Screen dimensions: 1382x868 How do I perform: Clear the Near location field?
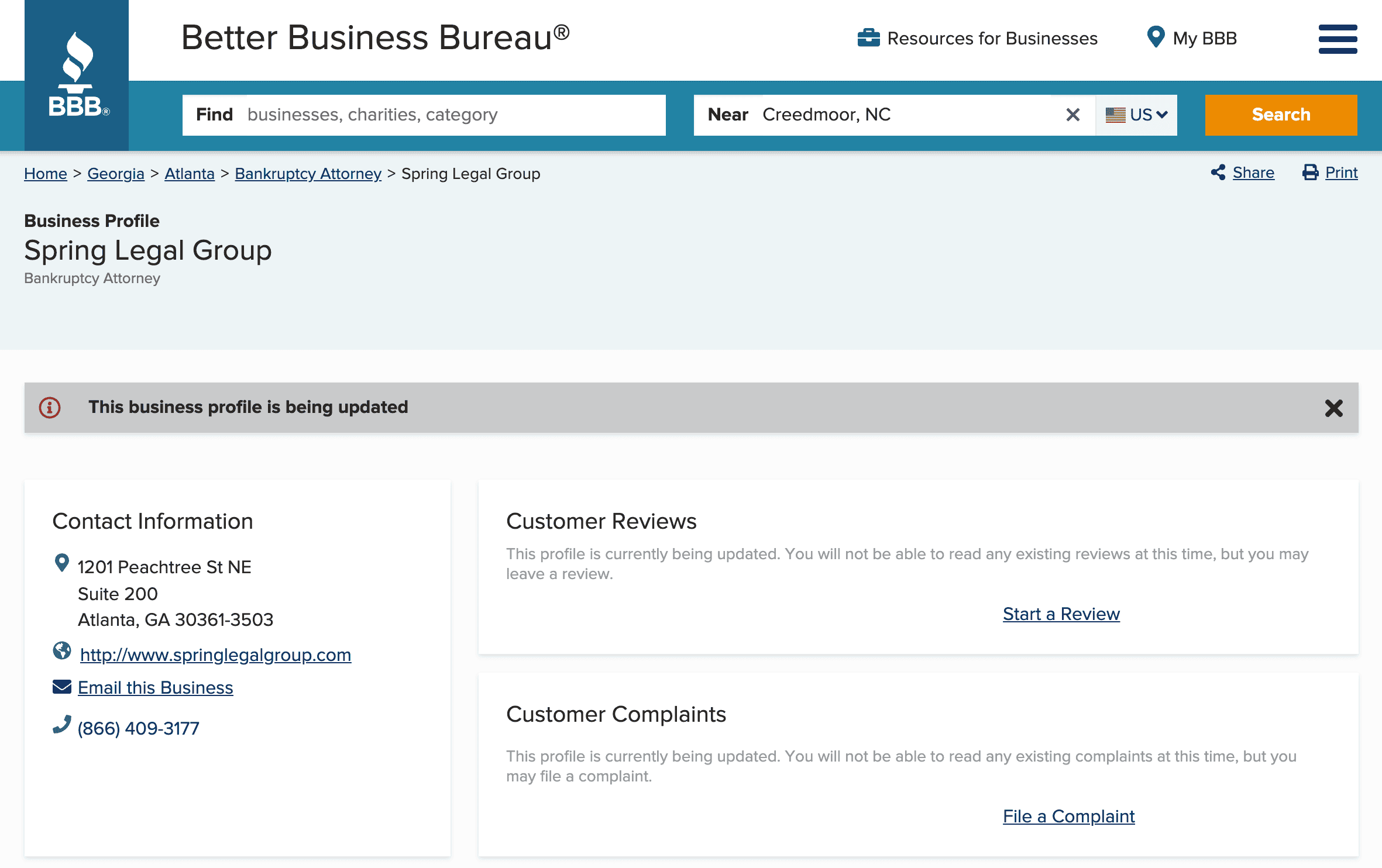pos(1072,115)
